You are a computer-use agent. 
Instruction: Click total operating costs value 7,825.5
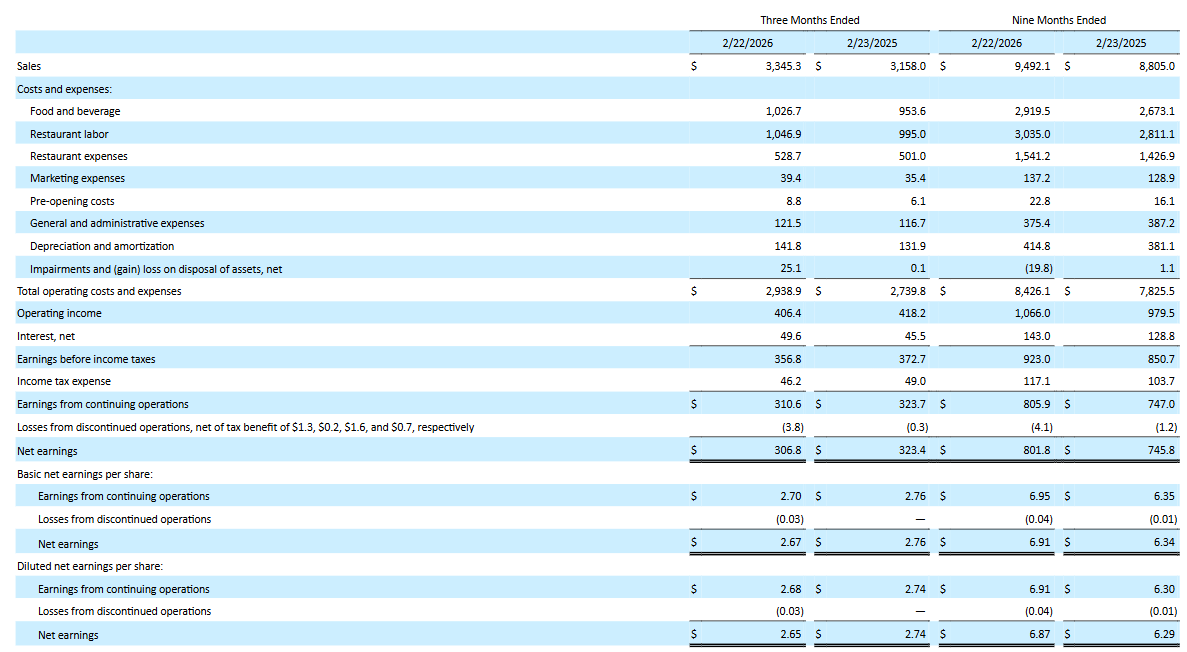[x=1157, y=292]
